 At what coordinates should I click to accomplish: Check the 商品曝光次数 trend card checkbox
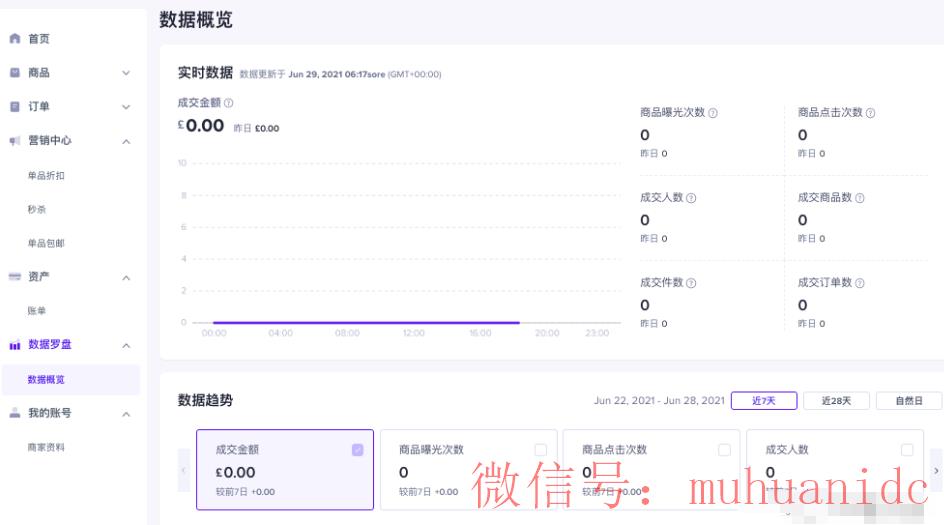[x=541, y=450]
